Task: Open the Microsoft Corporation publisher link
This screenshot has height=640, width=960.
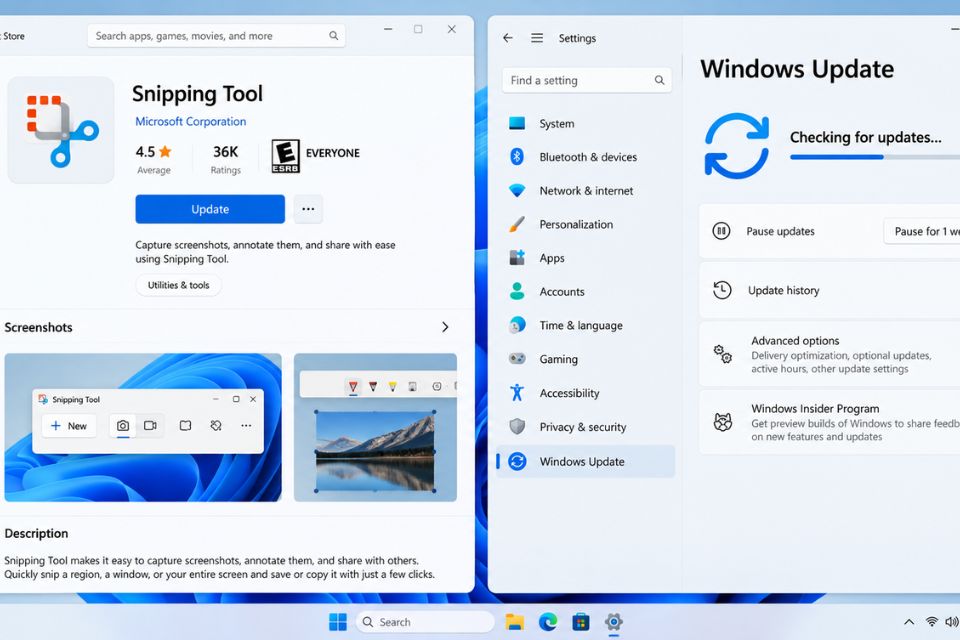Action: click(x=190, y=121)
